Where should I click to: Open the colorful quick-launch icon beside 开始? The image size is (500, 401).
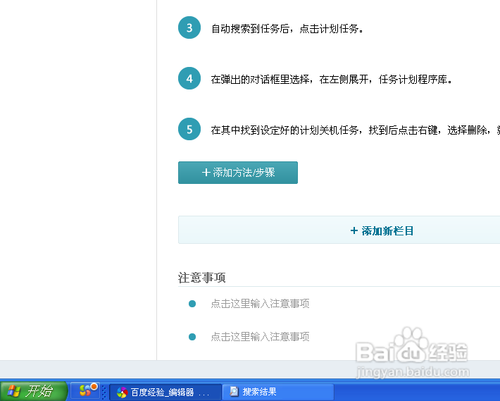[88, 390]
